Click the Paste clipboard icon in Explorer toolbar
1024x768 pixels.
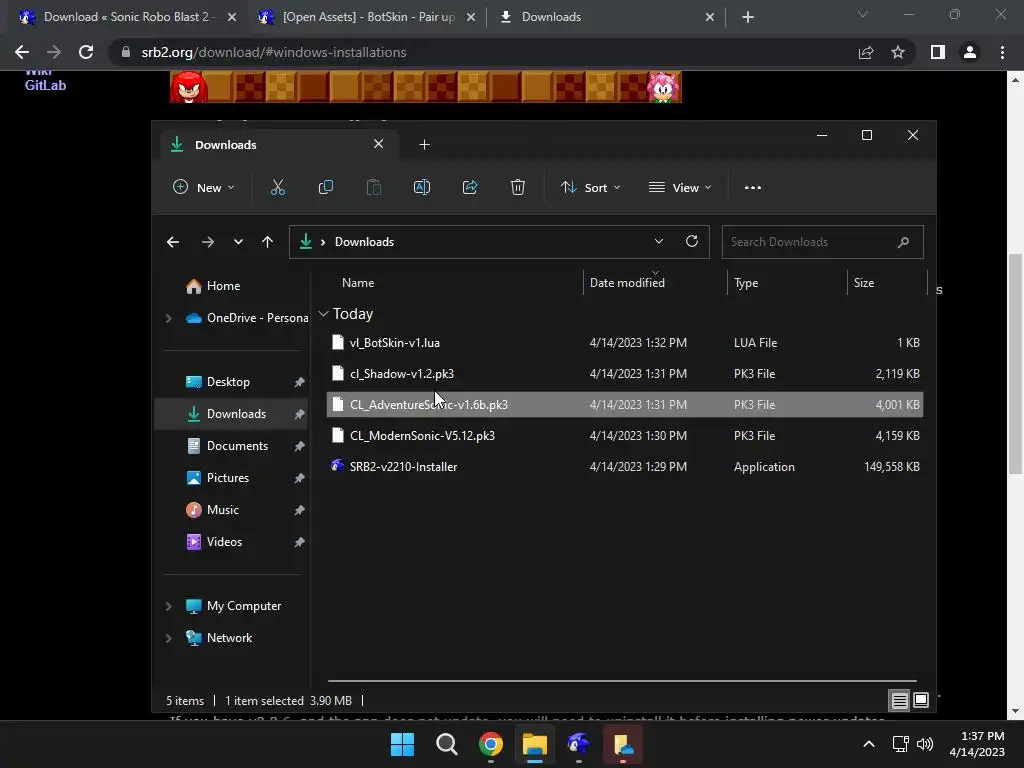(x=374, y=187)
